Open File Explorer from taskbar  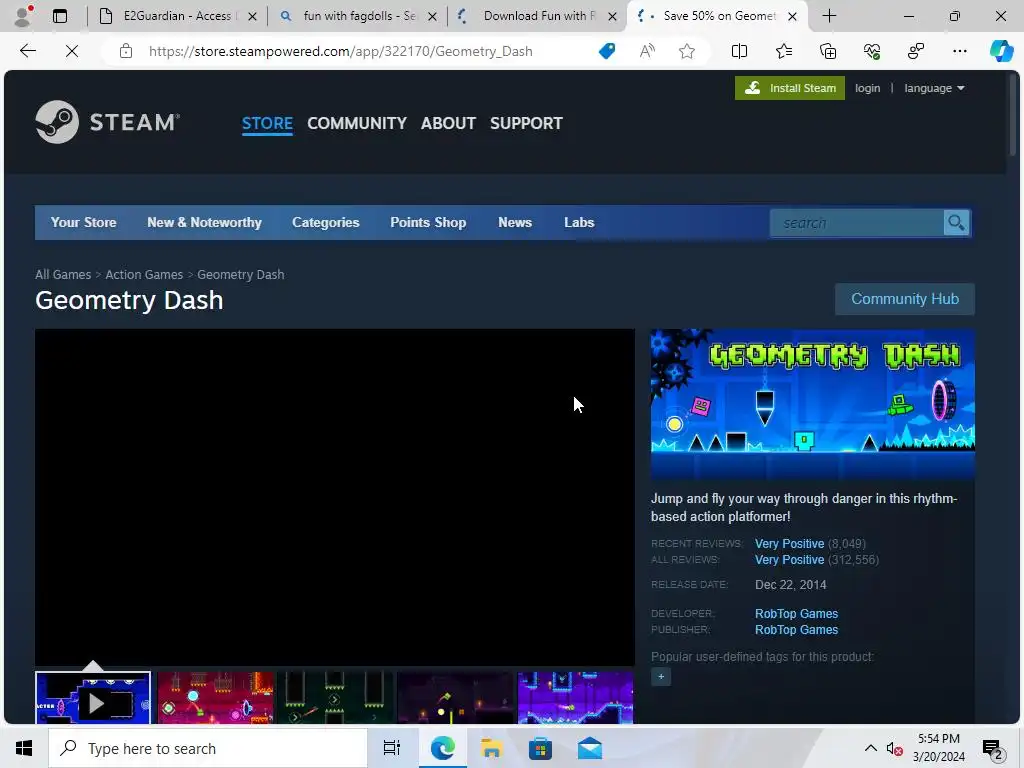[491, 748]
